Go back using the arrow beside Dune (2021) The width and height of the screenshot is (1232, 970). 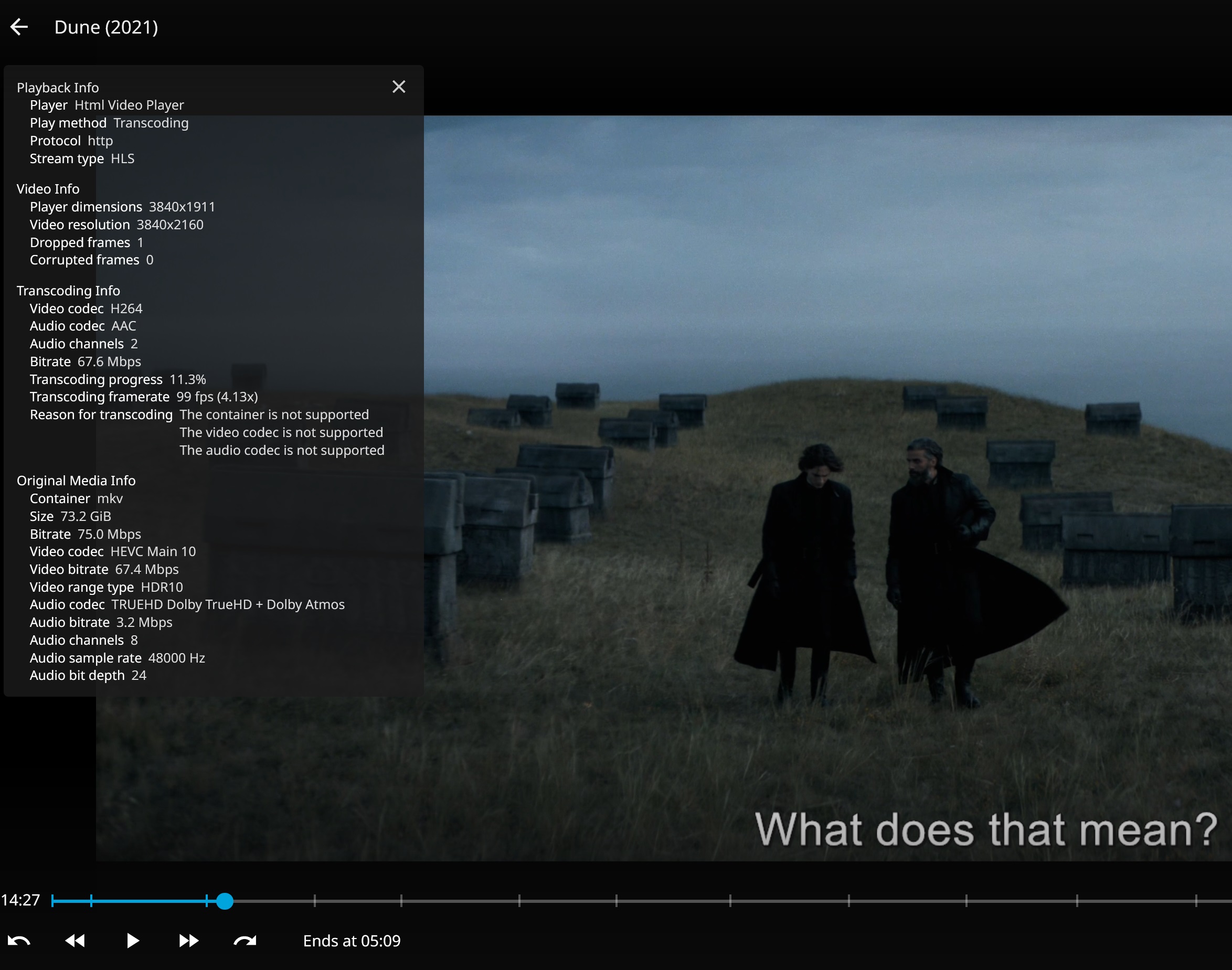tap(19, 27)
